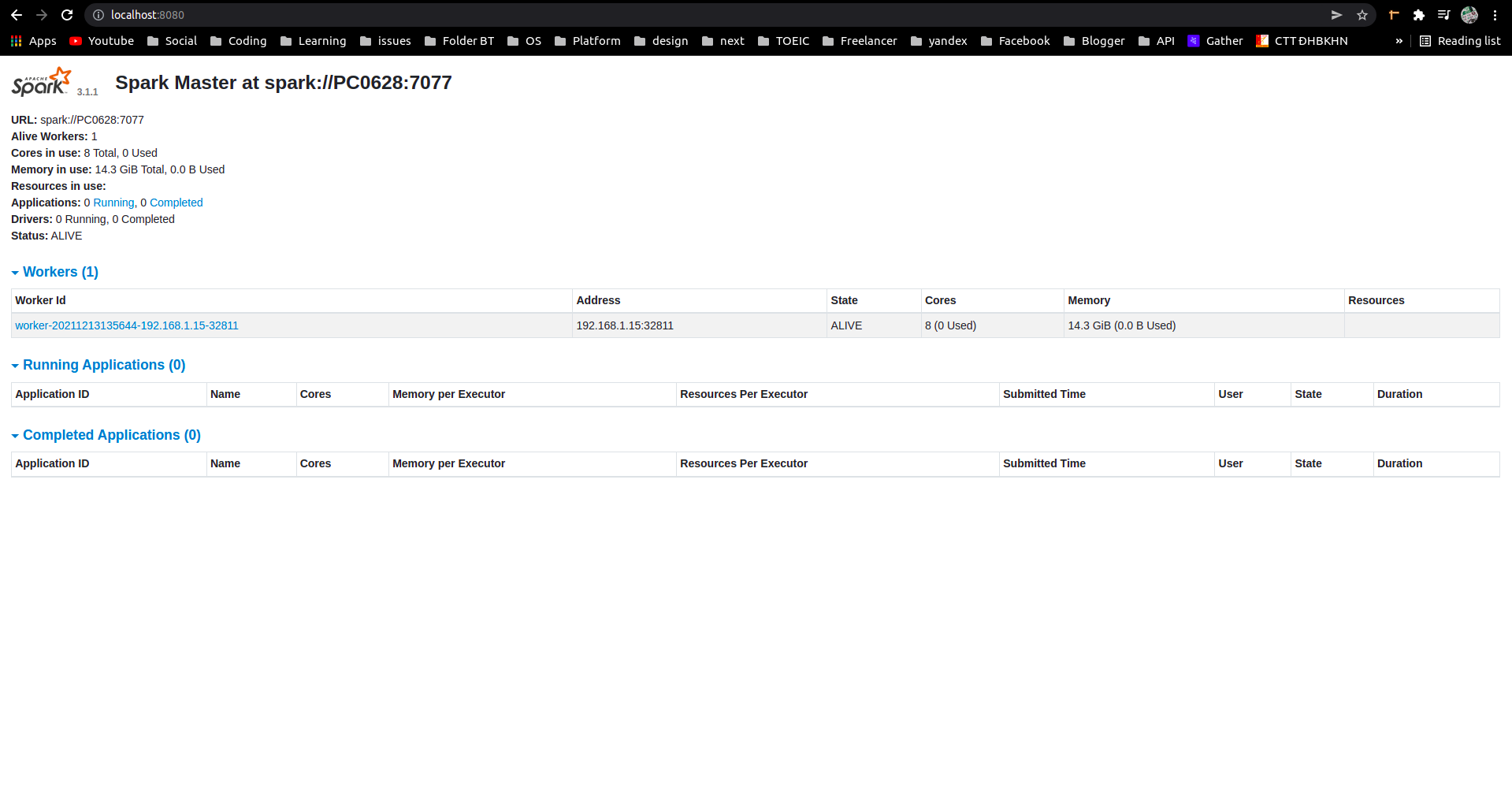The height and width of the screenshot is (803, 1512).
Task: Go back with the browser back arrow
Action: tap(17, 15)
